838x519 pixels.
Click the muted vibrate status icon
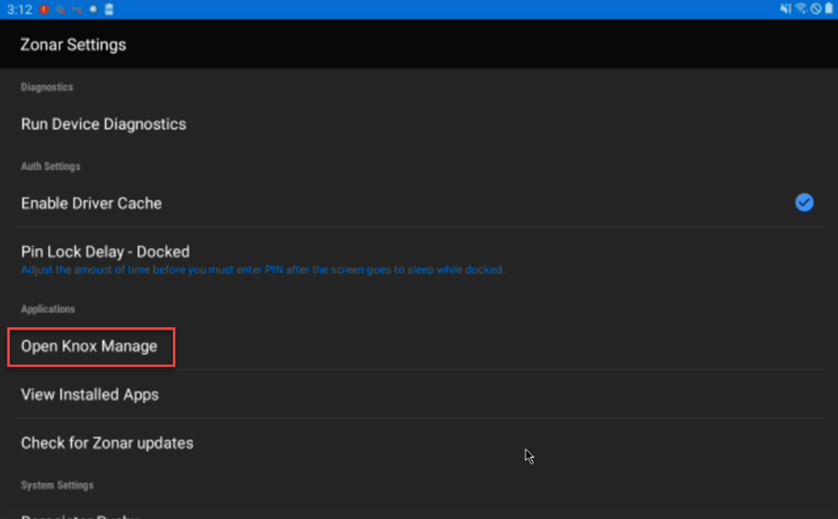tap(785, 9)
